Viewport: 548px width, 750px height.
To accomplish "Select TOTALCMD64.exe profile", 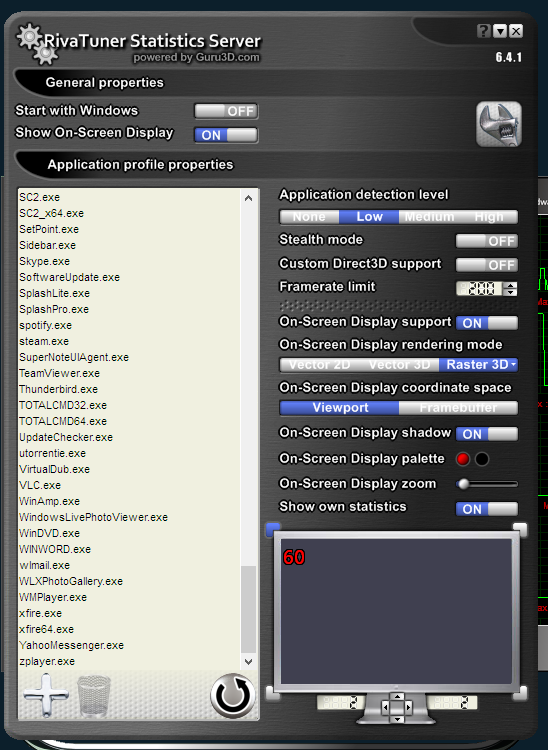I will [63, 421].
